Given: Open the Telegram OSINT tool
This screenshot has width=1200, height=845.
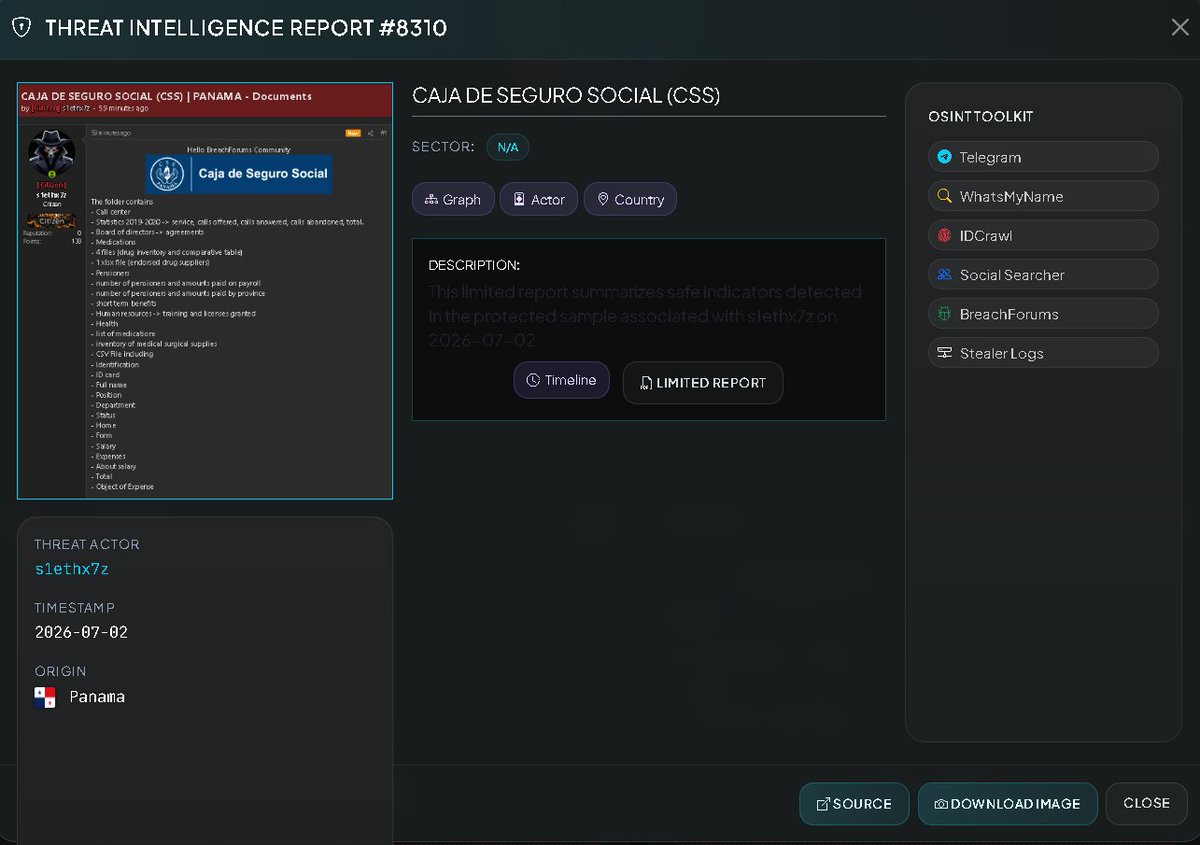Looking at the screenshot, I should click(x=1043, y=157).
